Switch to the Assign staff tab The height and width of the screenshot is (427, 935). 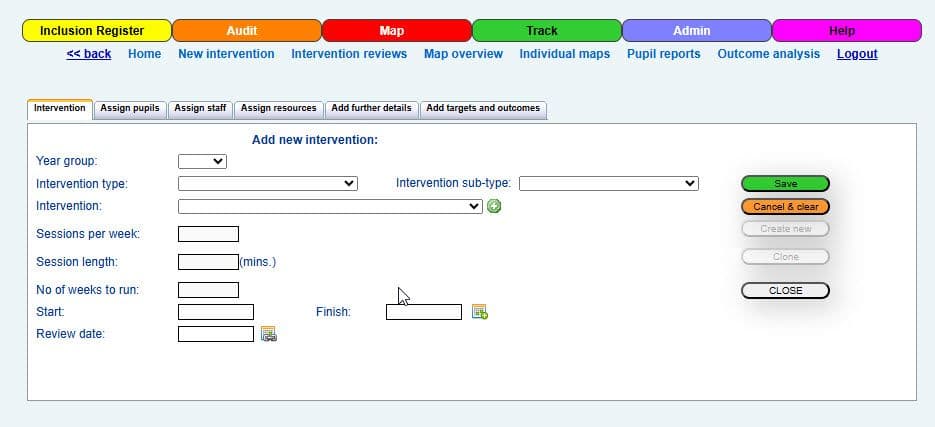pos(200,109)
